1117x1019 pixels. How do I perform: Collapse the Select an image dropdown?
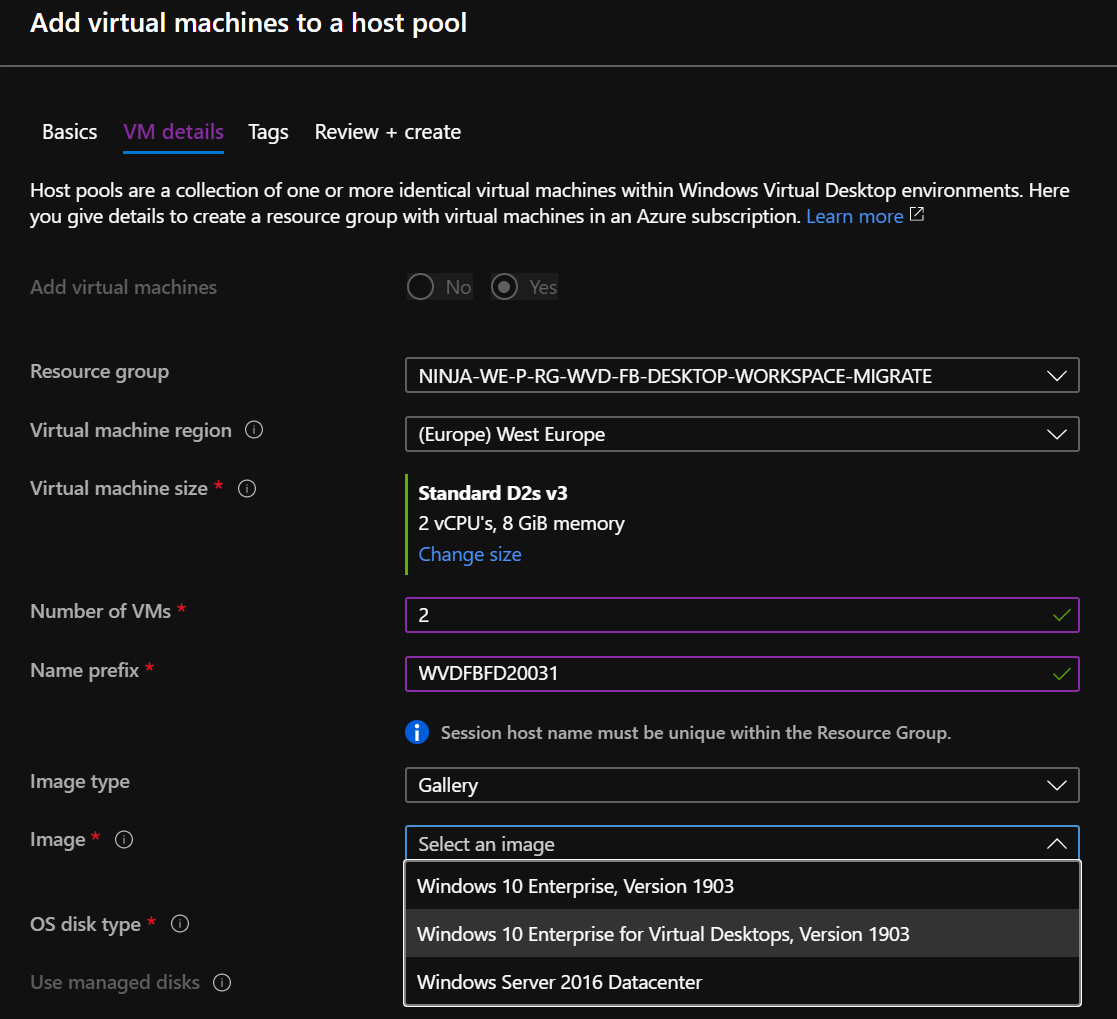[742, 844]
